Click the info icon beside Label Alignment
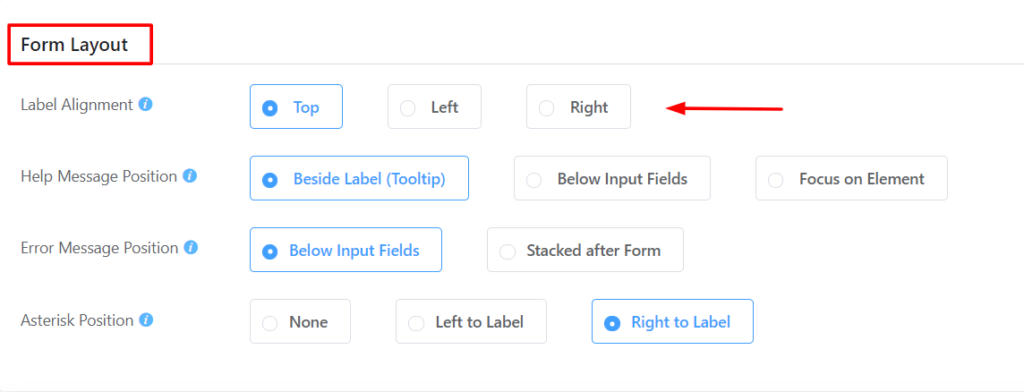This screenshot has height=392, width=1024. (x=146, y=105)
